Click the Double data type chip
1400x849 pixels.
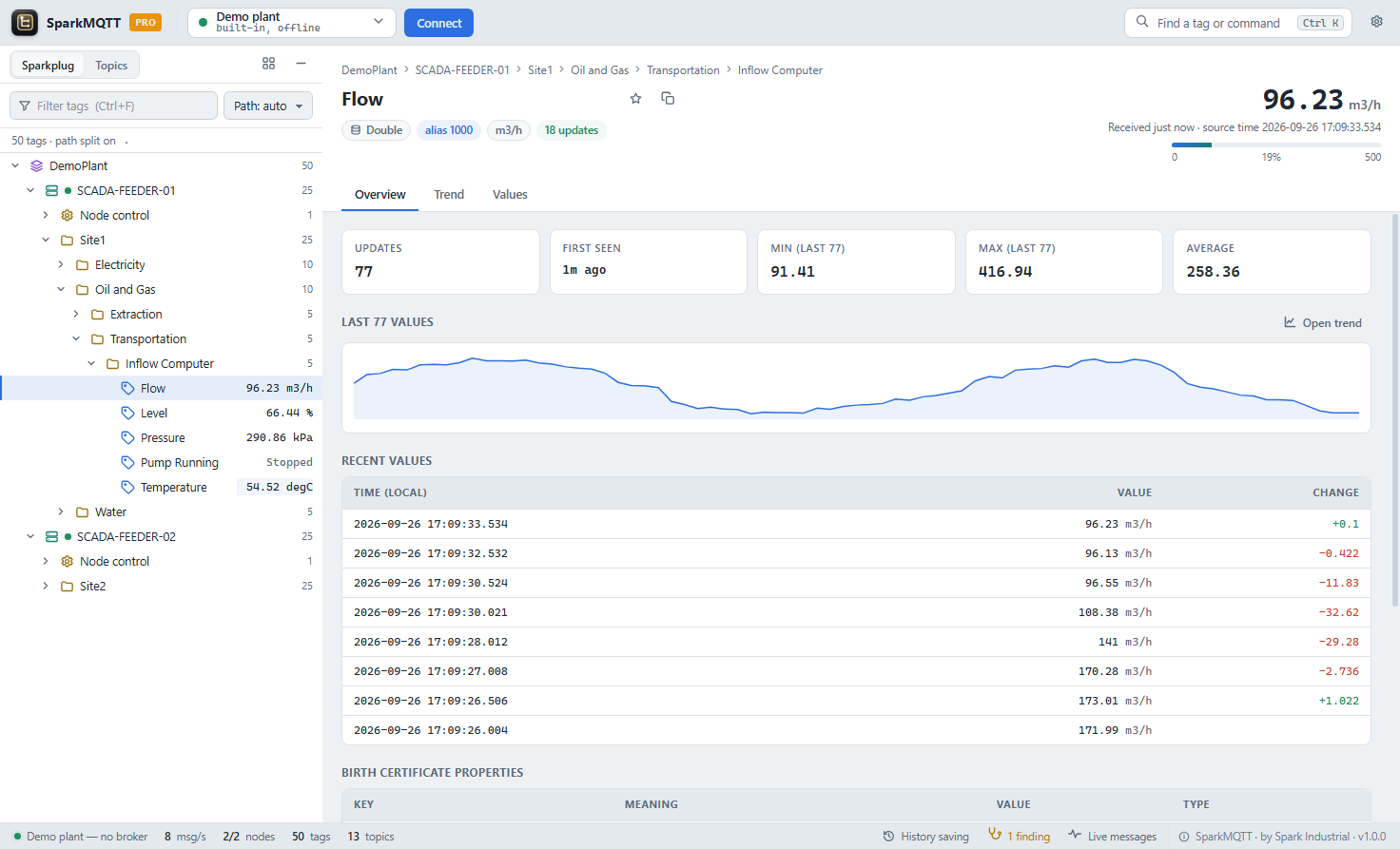[376, 130]
